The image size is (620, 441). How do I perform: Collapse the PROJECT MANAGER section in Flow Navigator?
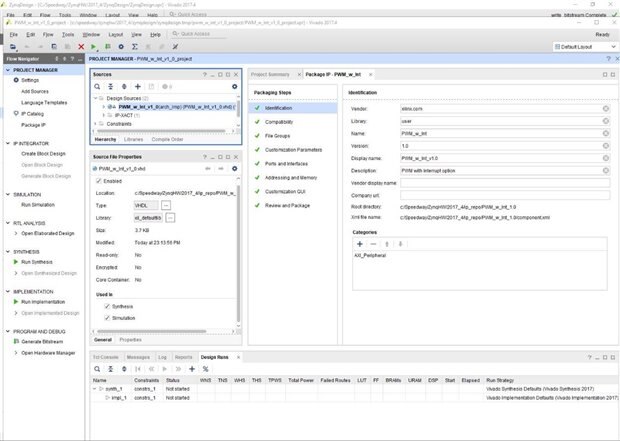point(9,70)
